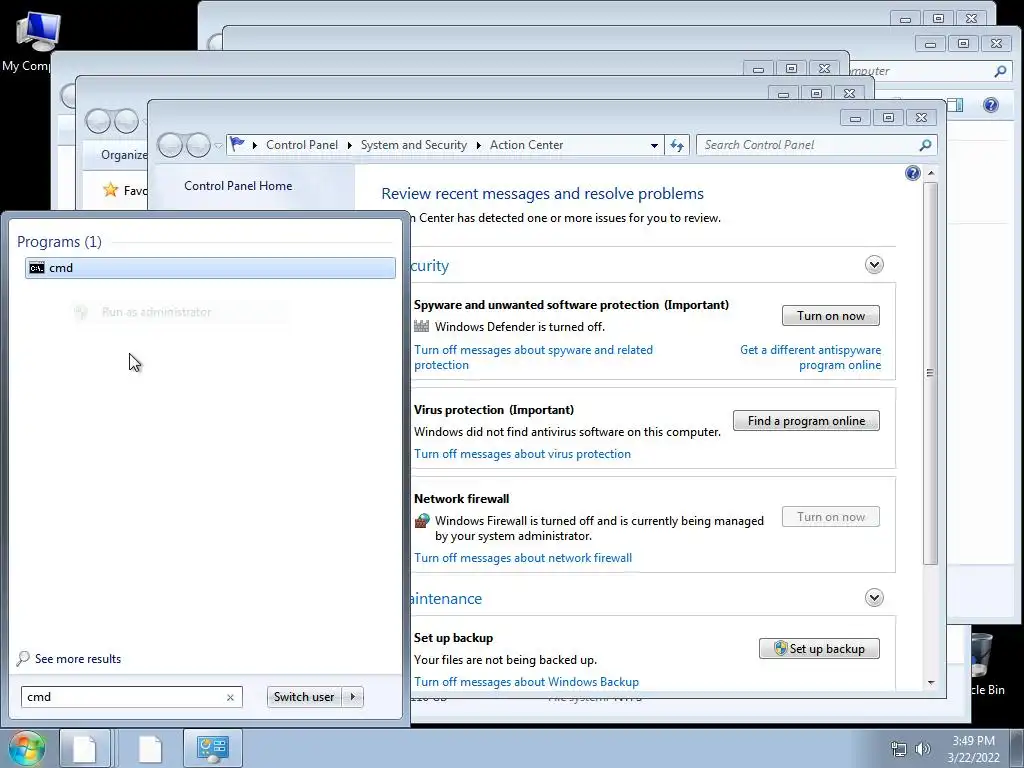Click the volume speaker tray icon
Viewport: 1024px width, 768px height.
point(923,749)
